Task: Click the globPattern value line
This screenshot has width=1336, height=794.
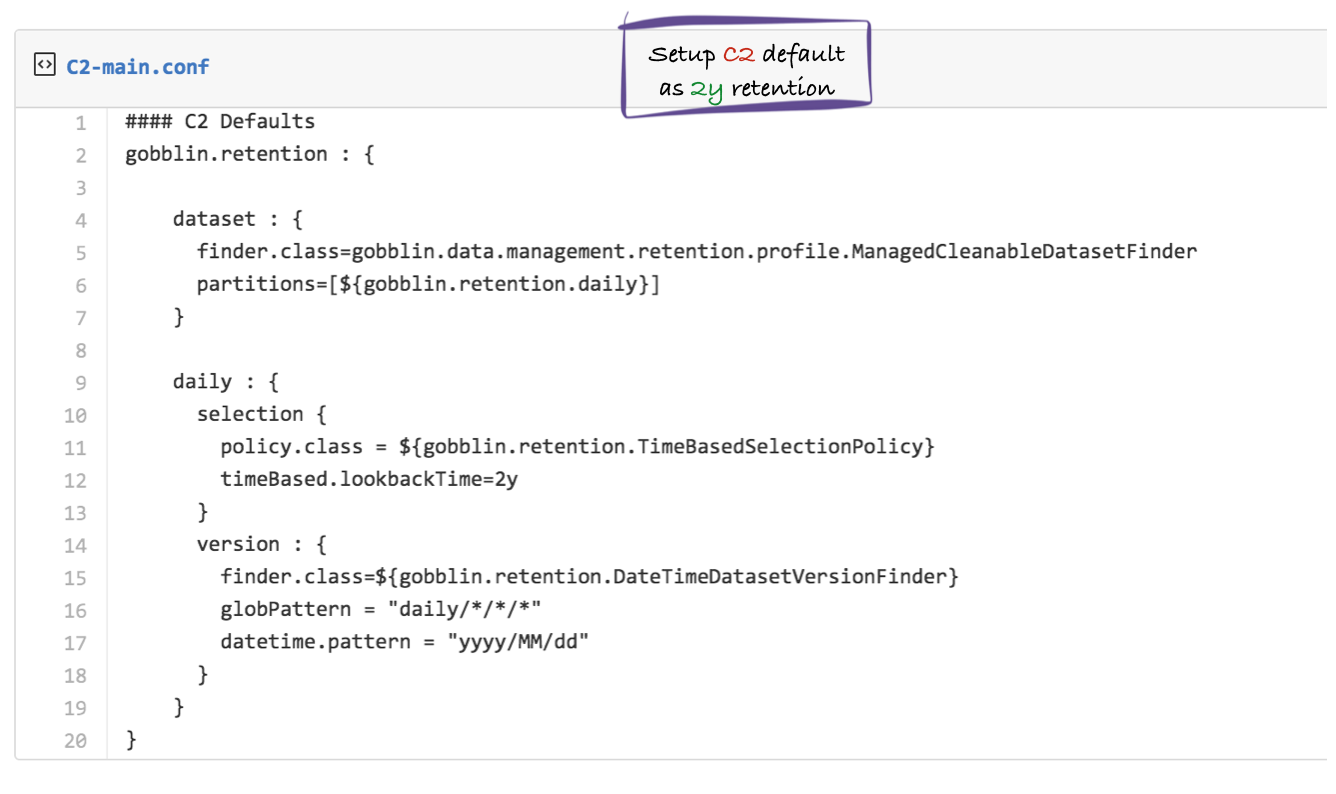Action: click(x=381, y=609)
